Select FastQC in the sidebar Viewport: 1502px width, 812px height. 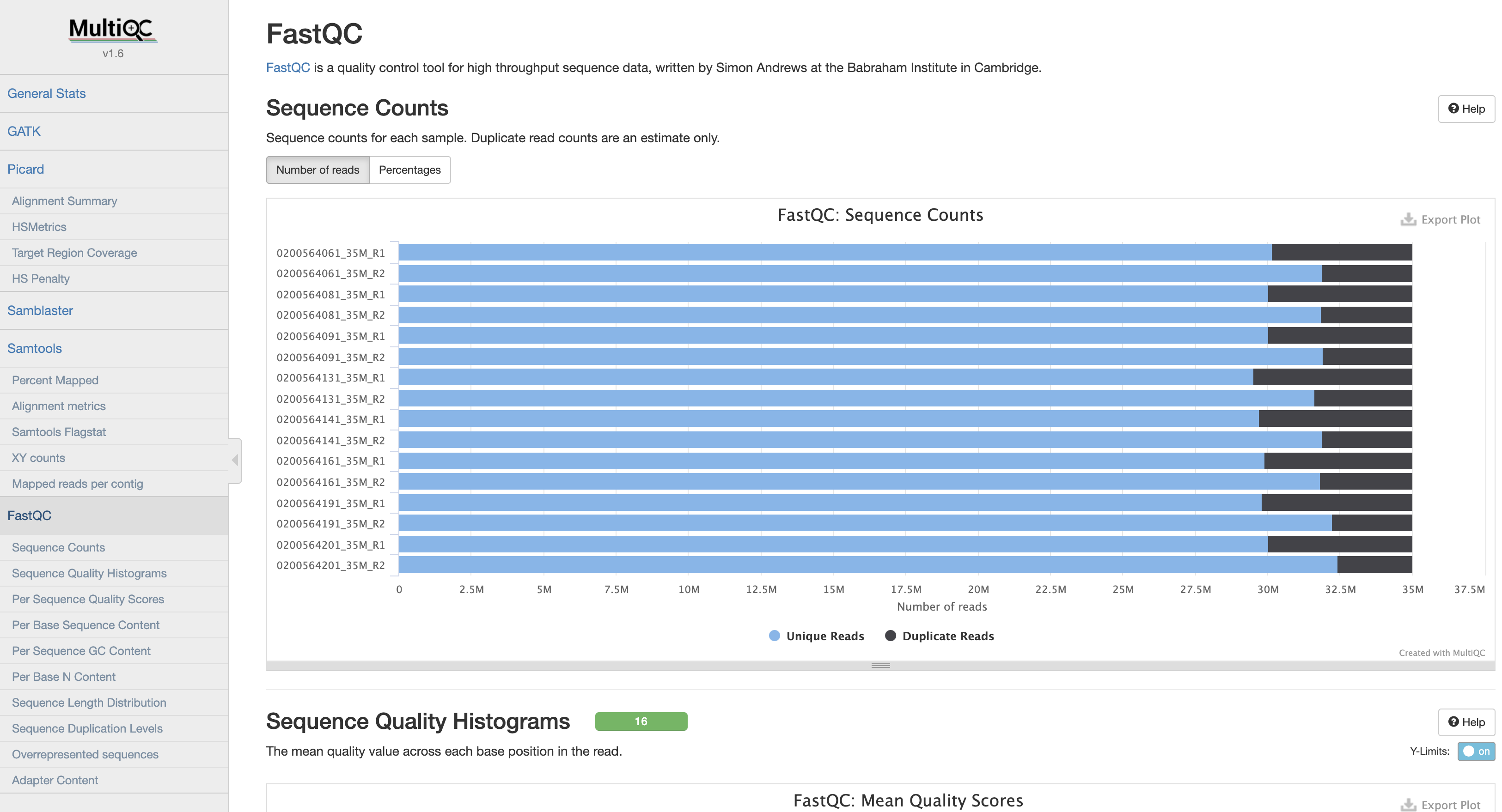tap(114, 516)
